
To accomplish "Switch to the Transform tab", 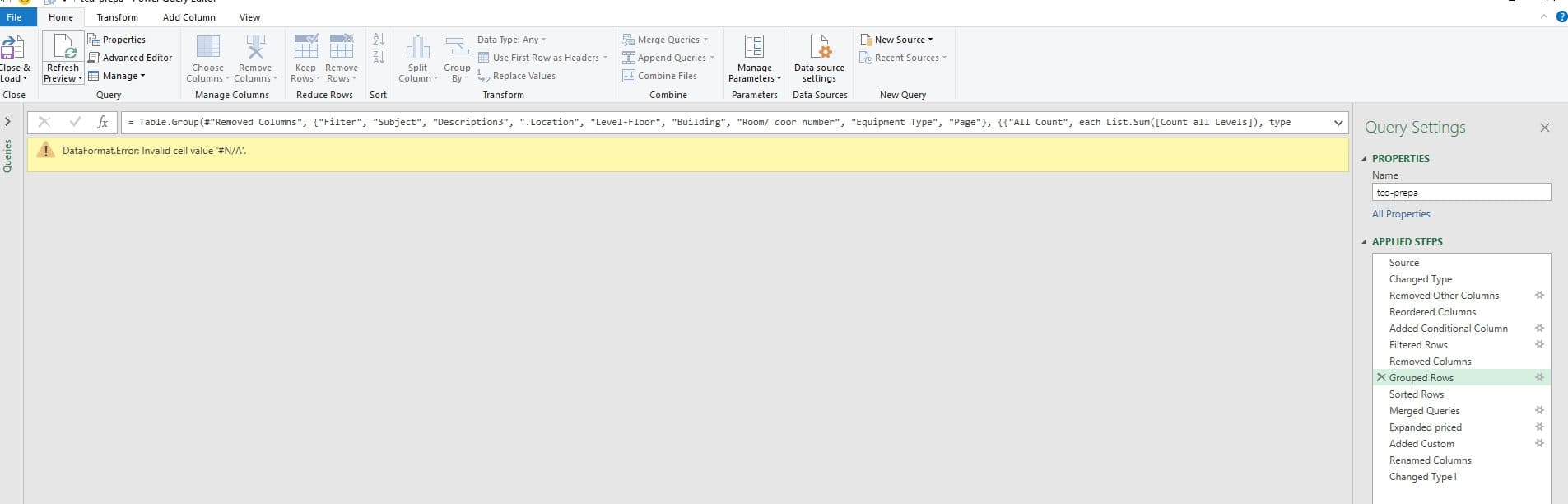I will point(117,17).
